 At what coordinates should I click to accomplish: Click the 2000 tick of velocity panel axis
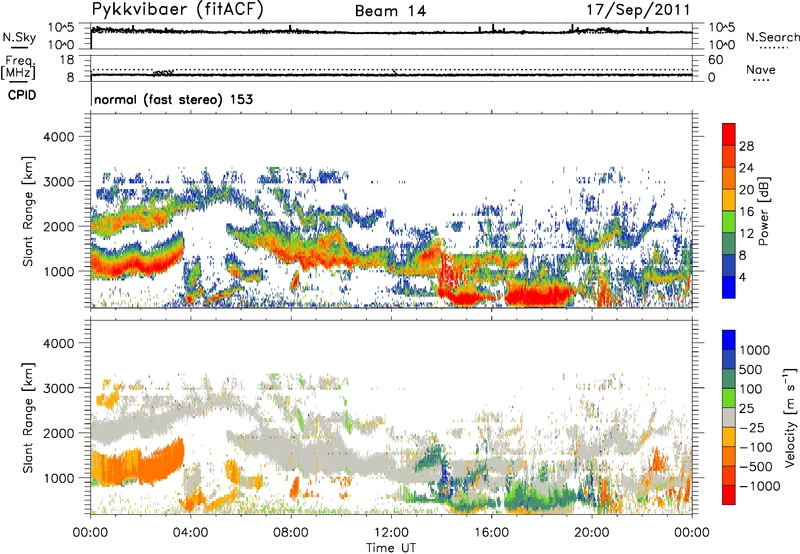[58, 433]
